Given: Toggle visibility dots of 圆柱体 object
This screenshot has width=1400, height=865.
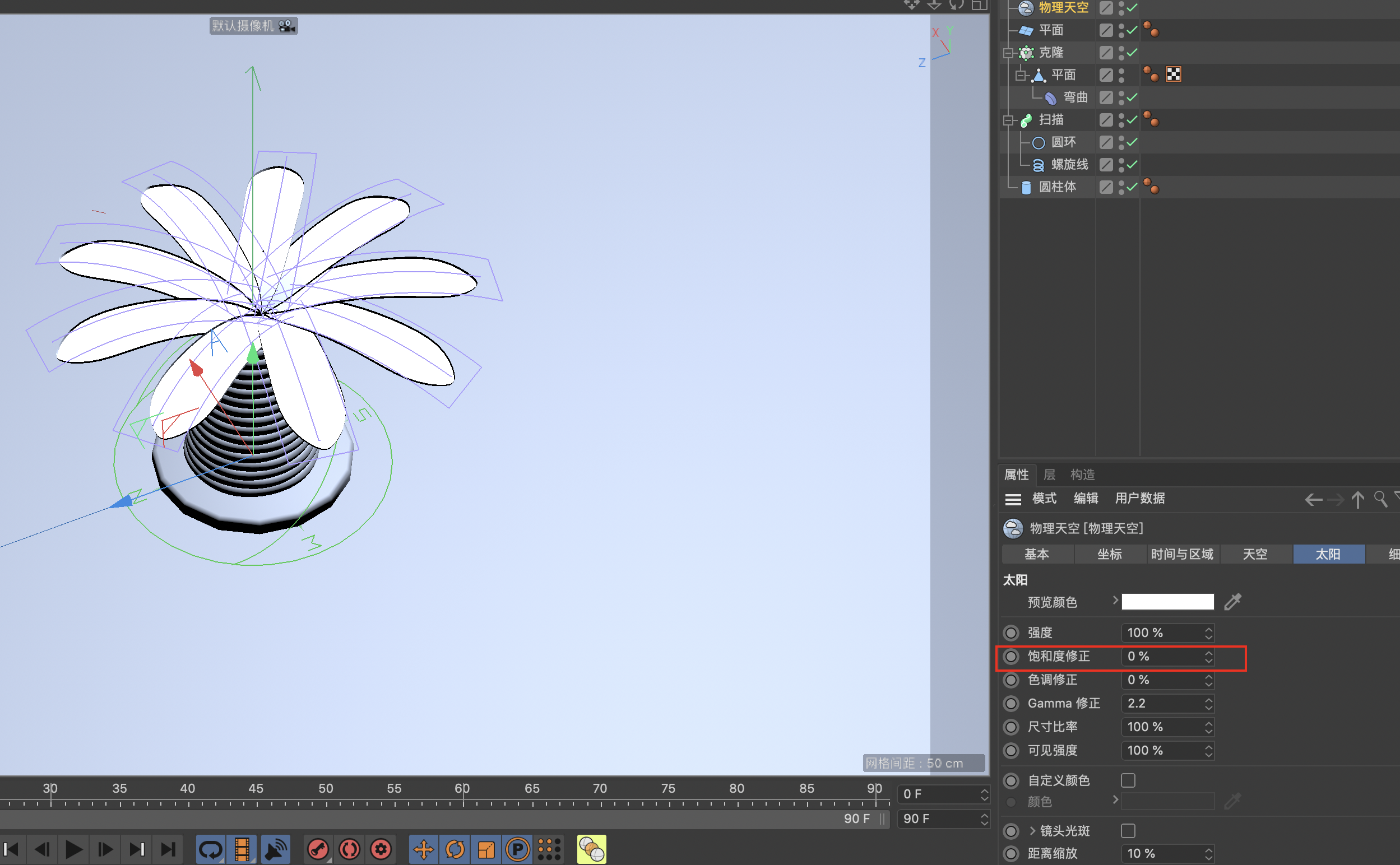Looking at the screenshot, I should (1121, 187).
